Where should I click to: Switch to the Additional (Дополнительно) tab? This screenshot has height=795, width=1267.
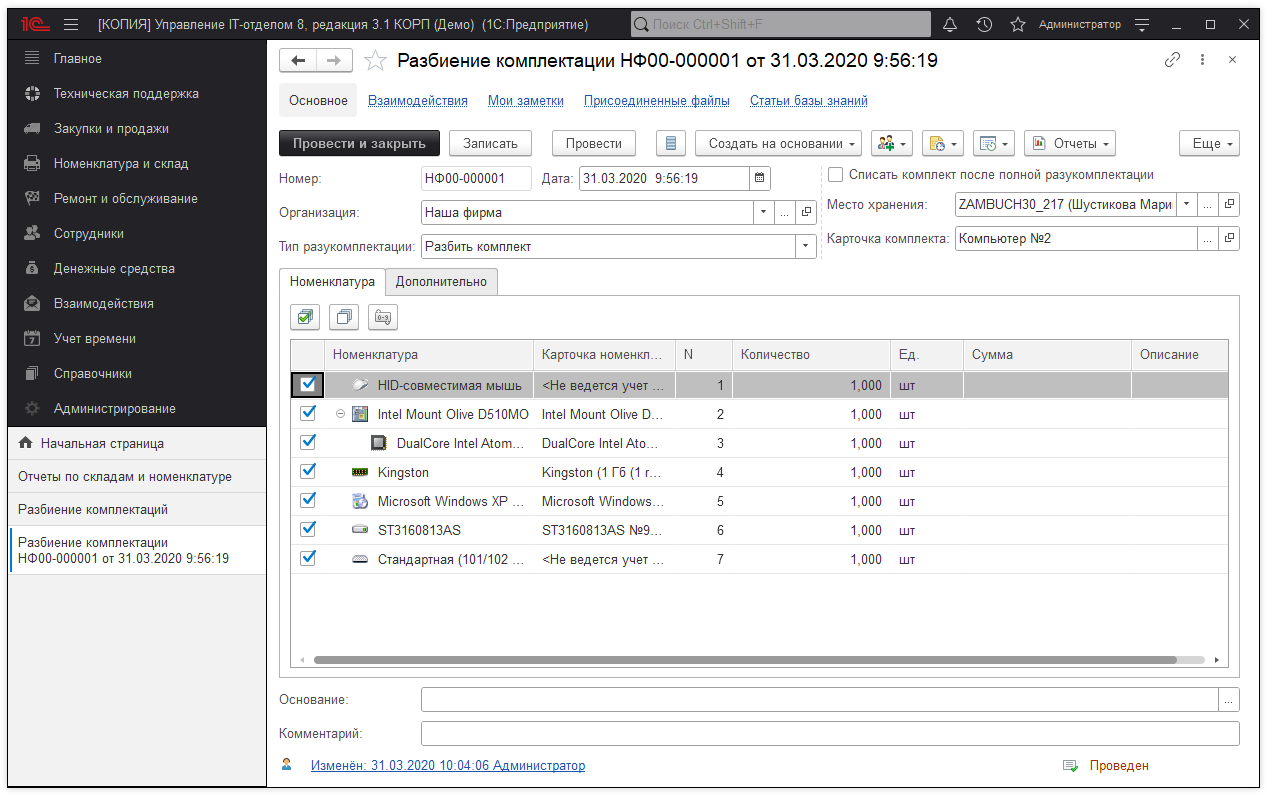coord(441,282)
